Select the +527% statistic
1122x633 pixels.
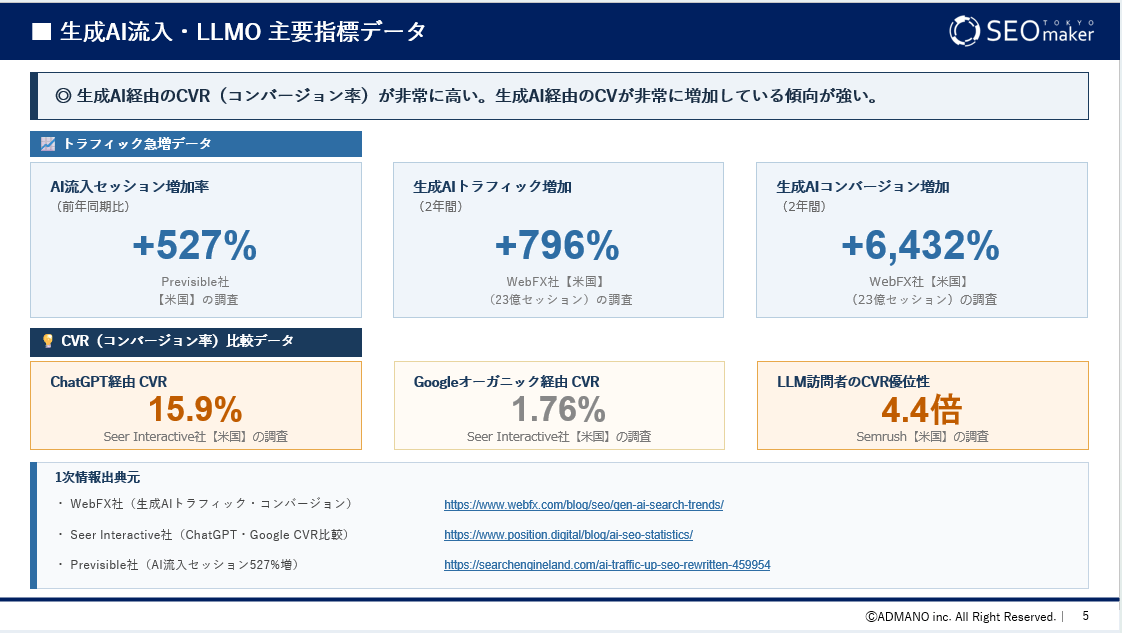[x=196, y=244]
